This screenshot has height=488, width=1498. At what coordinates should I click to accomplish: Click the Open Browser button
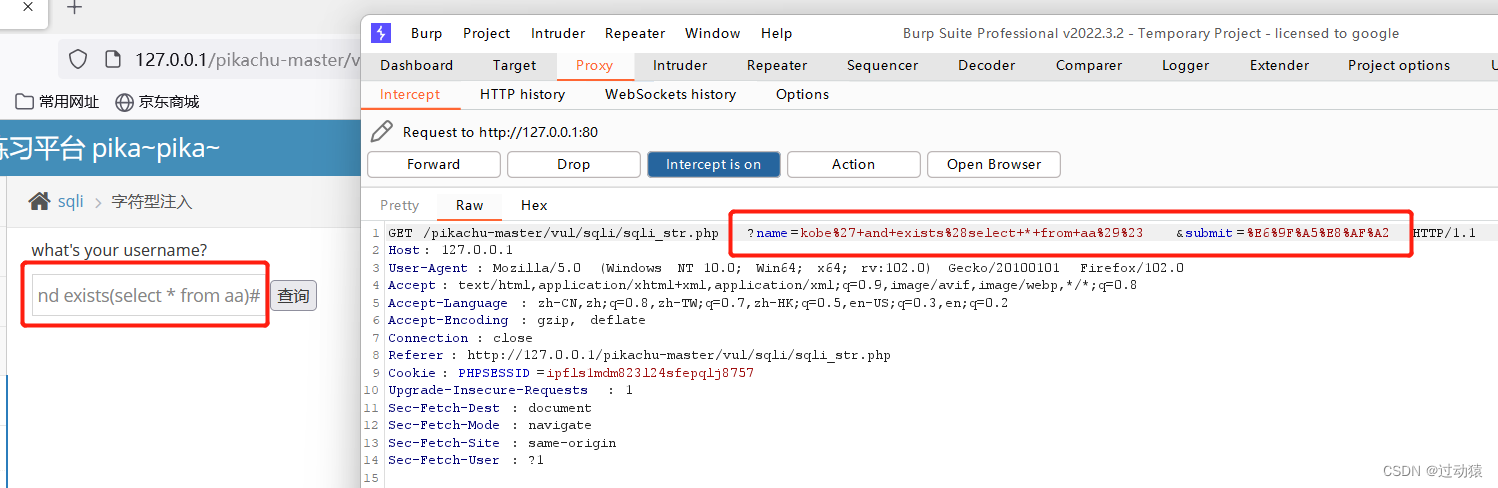[994, 164]
